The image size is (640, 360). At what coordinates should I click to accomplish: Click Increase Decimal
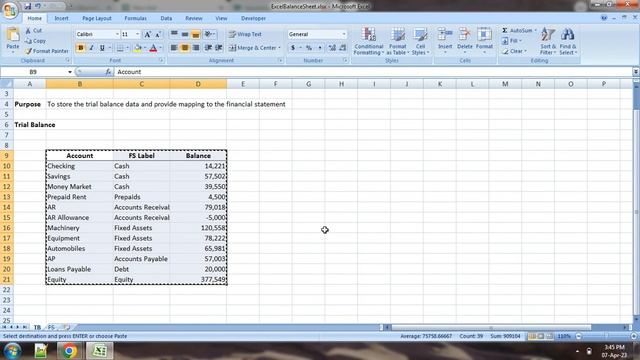[x=332, y=48]
